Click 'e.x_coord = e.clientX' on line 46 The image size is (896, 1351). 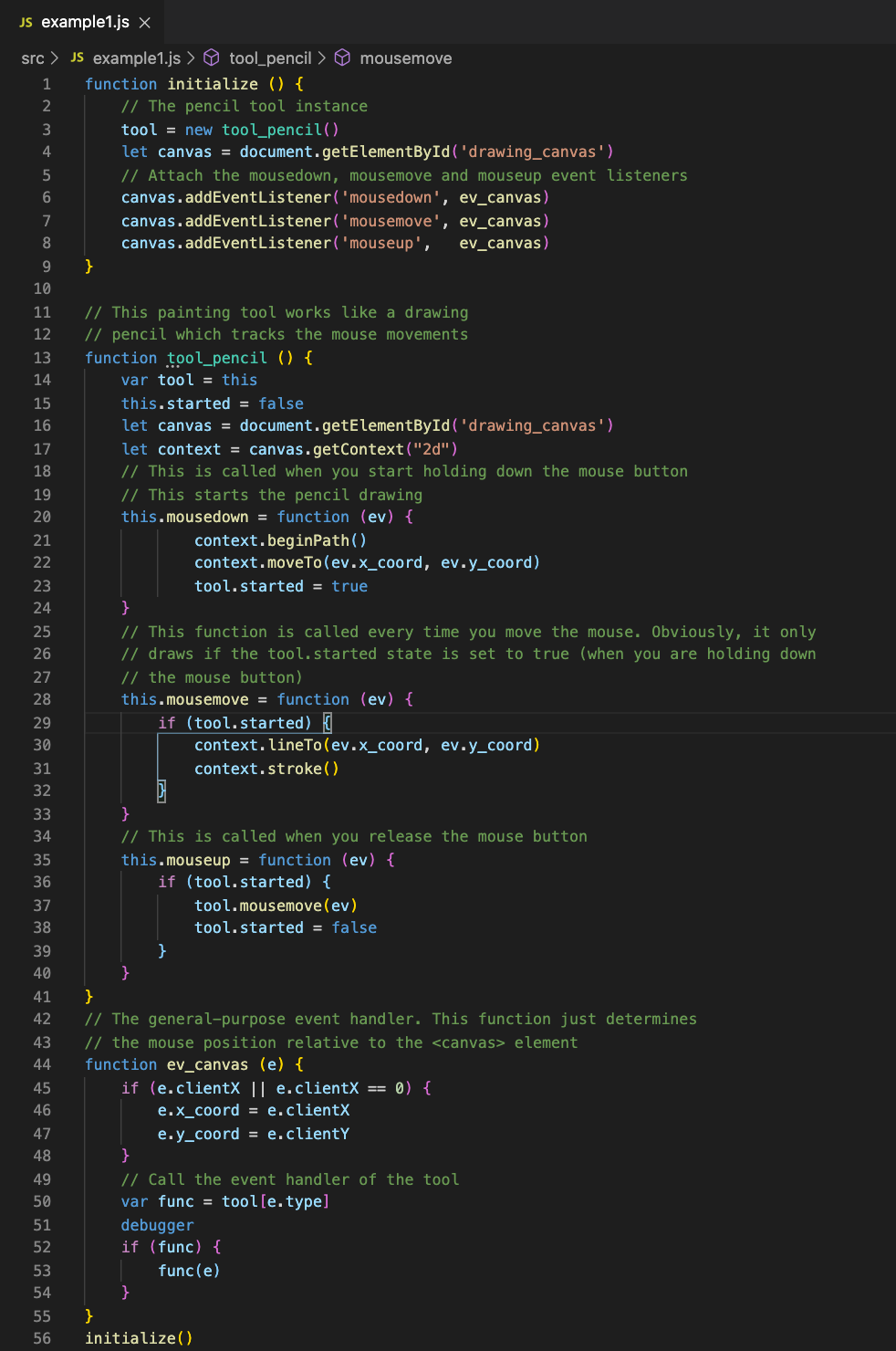click(254, 1110)
